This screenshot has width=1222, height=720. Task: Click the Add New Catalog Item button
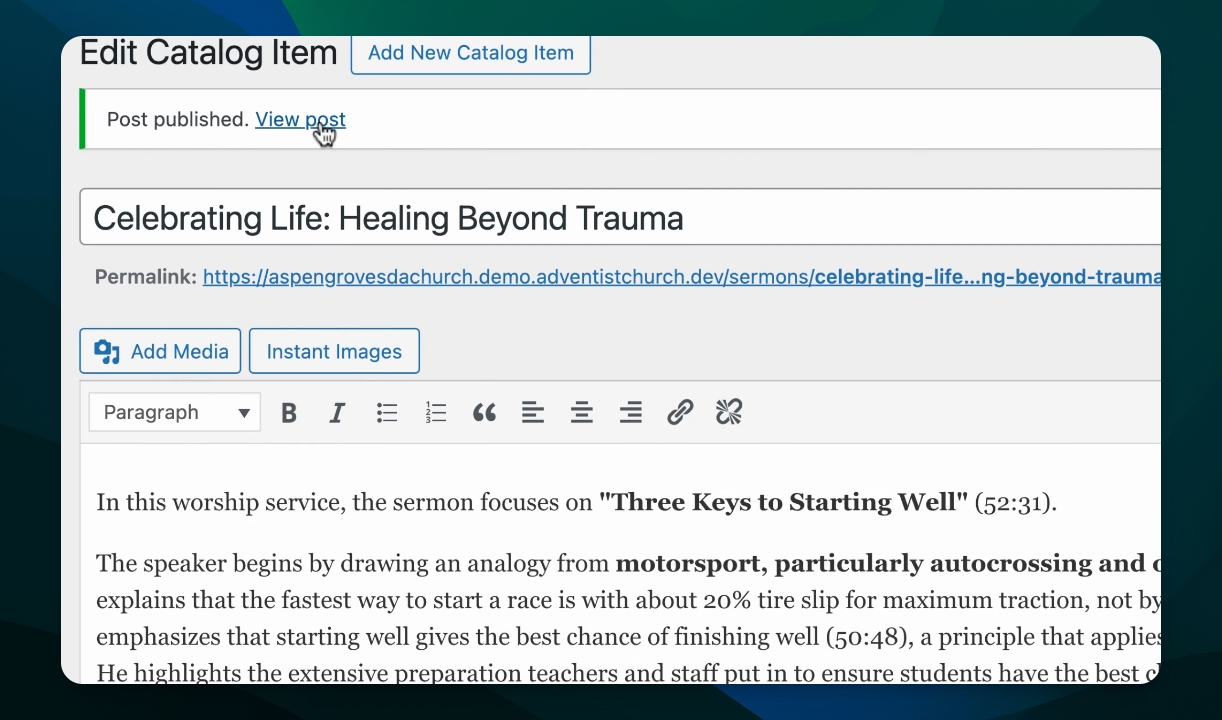pos(470,53)
